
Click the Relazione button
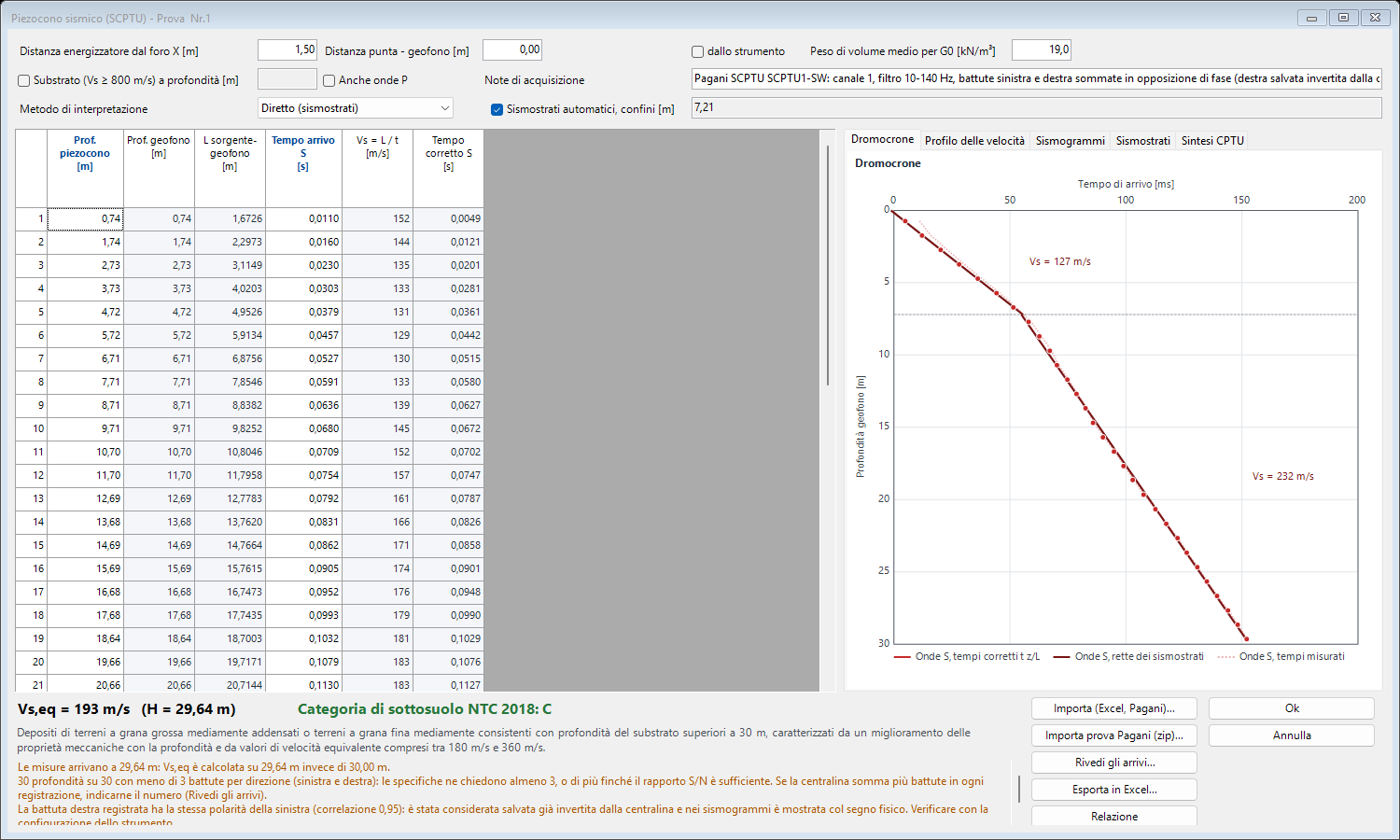[x=1114, y=816]
